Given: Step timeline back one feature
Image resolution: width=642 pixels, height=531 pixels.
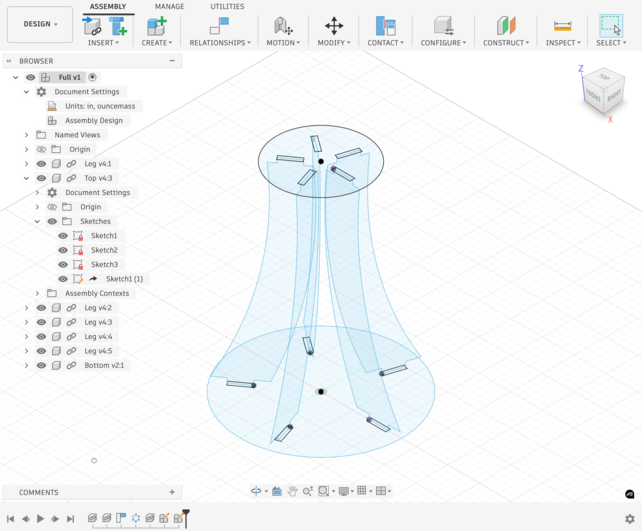Looking at the screenshot, I should tap(25, 519).
